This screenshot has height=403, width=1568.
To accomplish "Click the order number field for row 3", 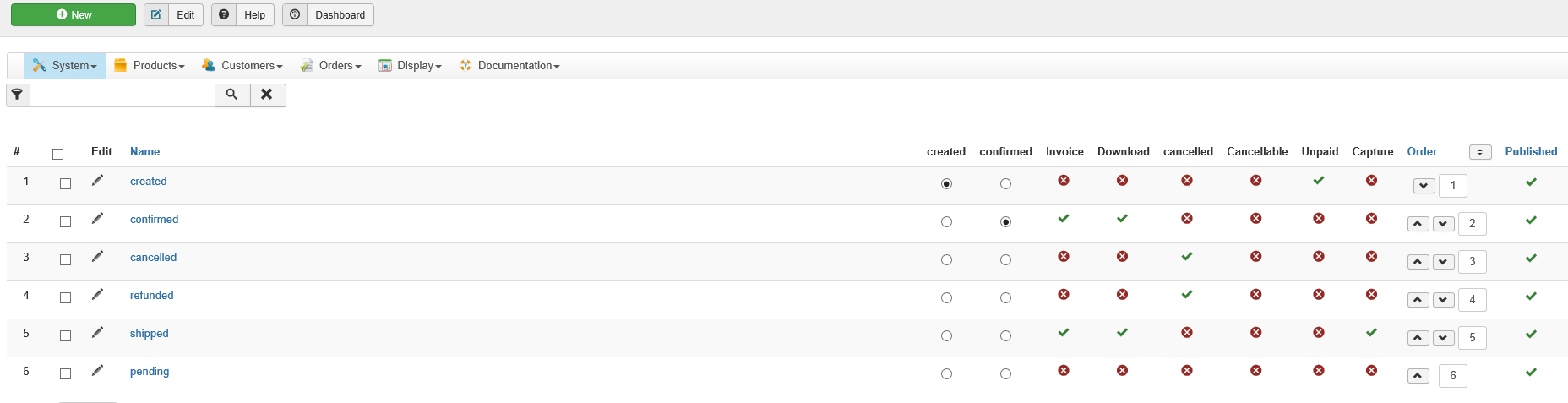I will (1473, 262).
